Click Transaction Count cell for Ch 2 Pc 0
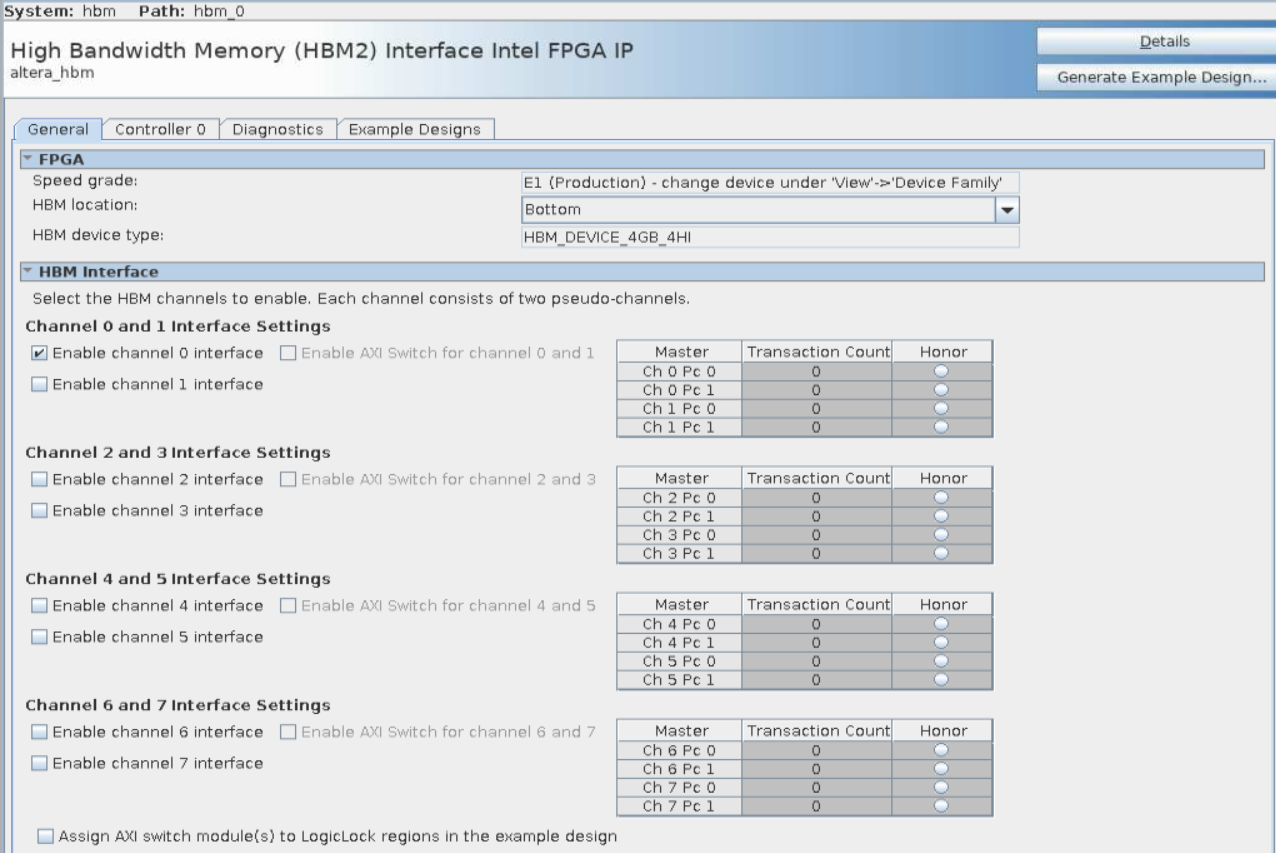The image size is (1276, 853). pyautogui.click(x=816, y=497)
